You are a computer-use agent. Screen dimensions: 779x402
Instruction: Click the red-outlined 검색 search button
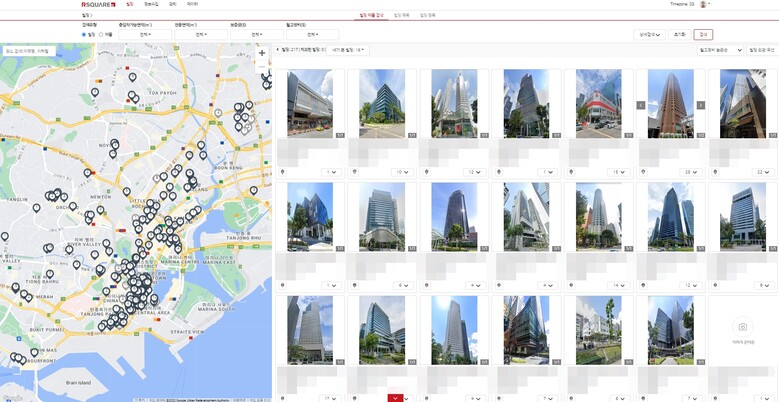pos(703,34)
